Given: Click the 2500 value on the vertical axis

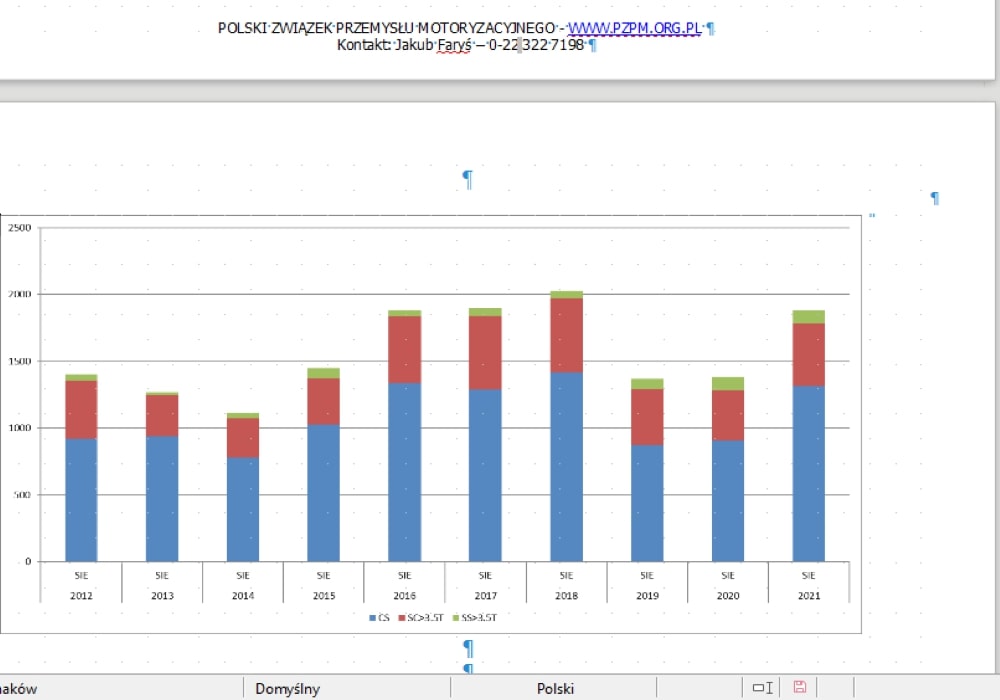Looking at the screenshot, I should (x=20, y=228).
